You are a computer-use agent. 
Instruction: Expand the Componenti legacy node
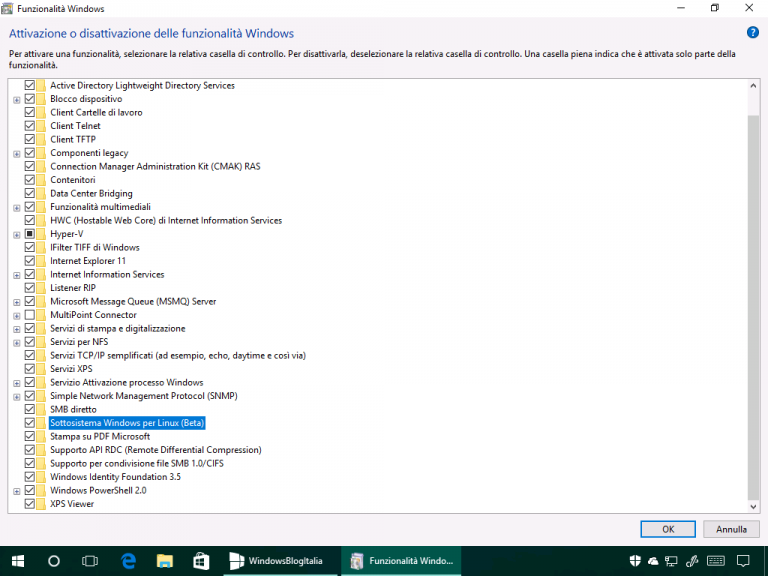[17, 154]
